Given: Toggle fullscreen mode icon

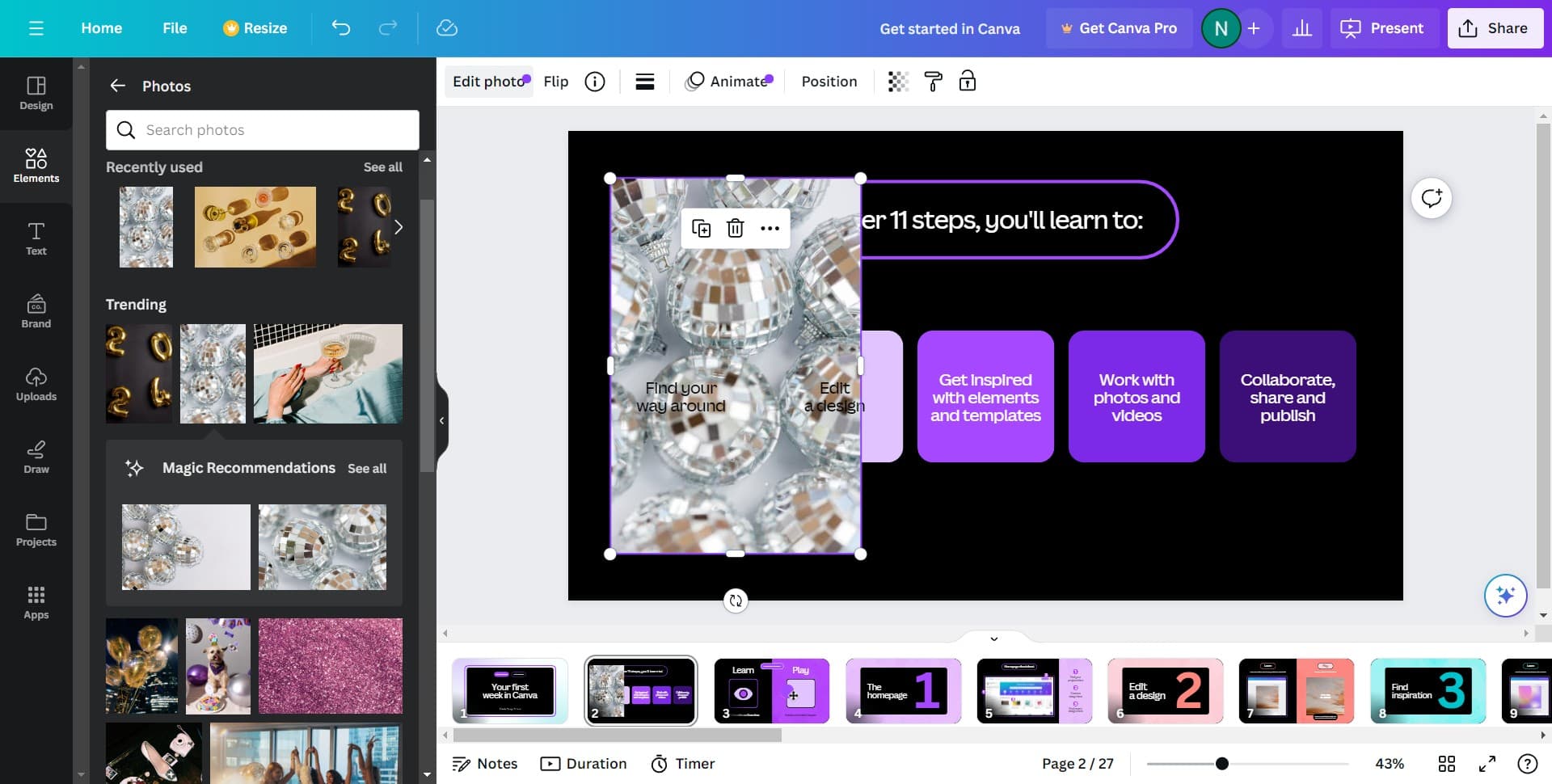Looking at the screenshot, I should click(x=1487, y=764).
